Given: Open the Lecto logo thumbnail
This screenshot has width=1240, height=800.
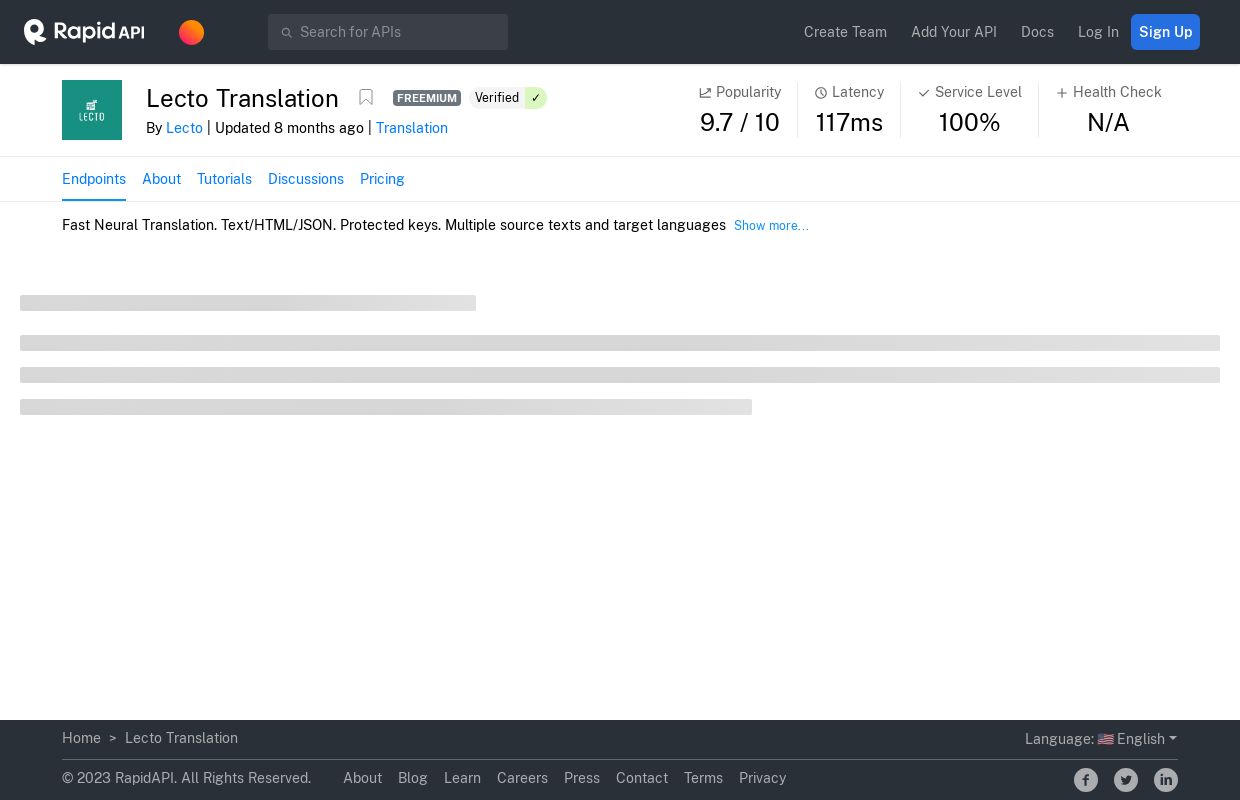Looking at the screenshot, I should [x=92, y=110].
